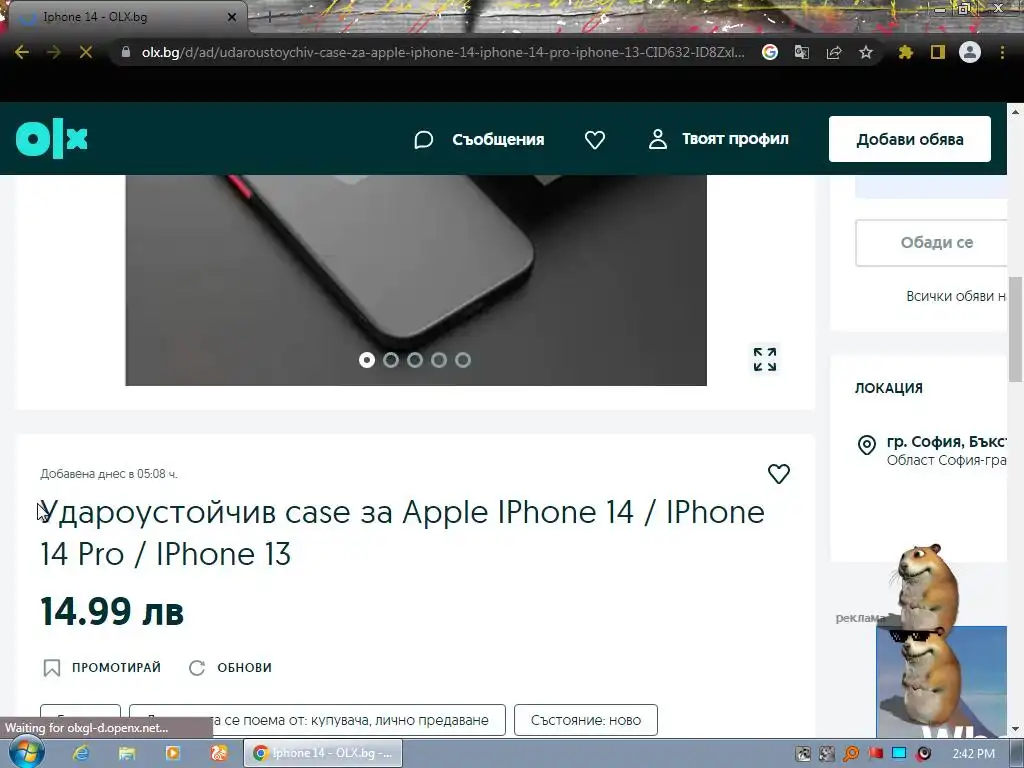Open the phone case product photo
Screen dimensions: 1024x768
(416, 280)
